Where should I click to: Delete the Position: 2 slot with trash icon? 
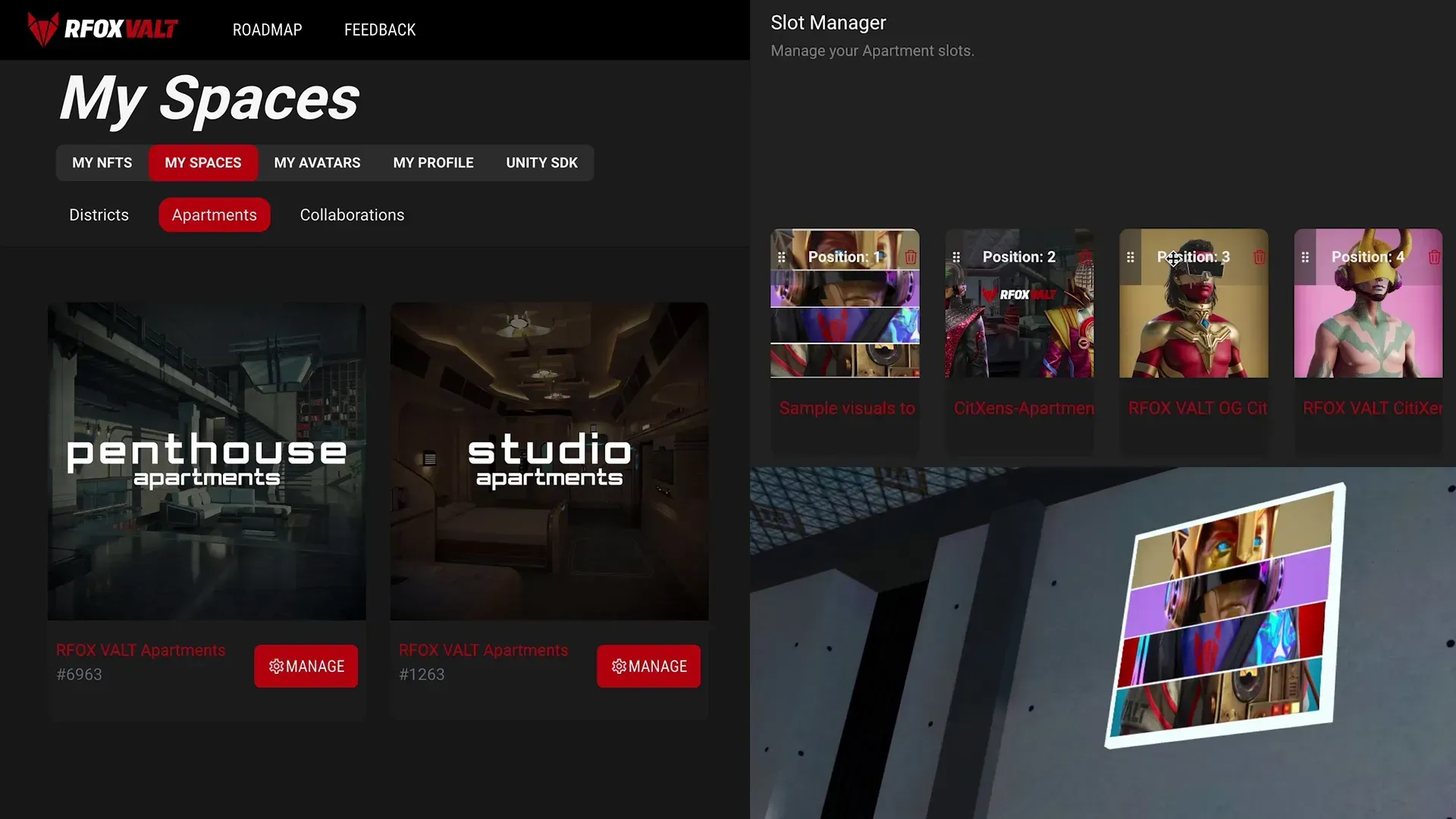pyautogui.click(x=1085, y=257)
